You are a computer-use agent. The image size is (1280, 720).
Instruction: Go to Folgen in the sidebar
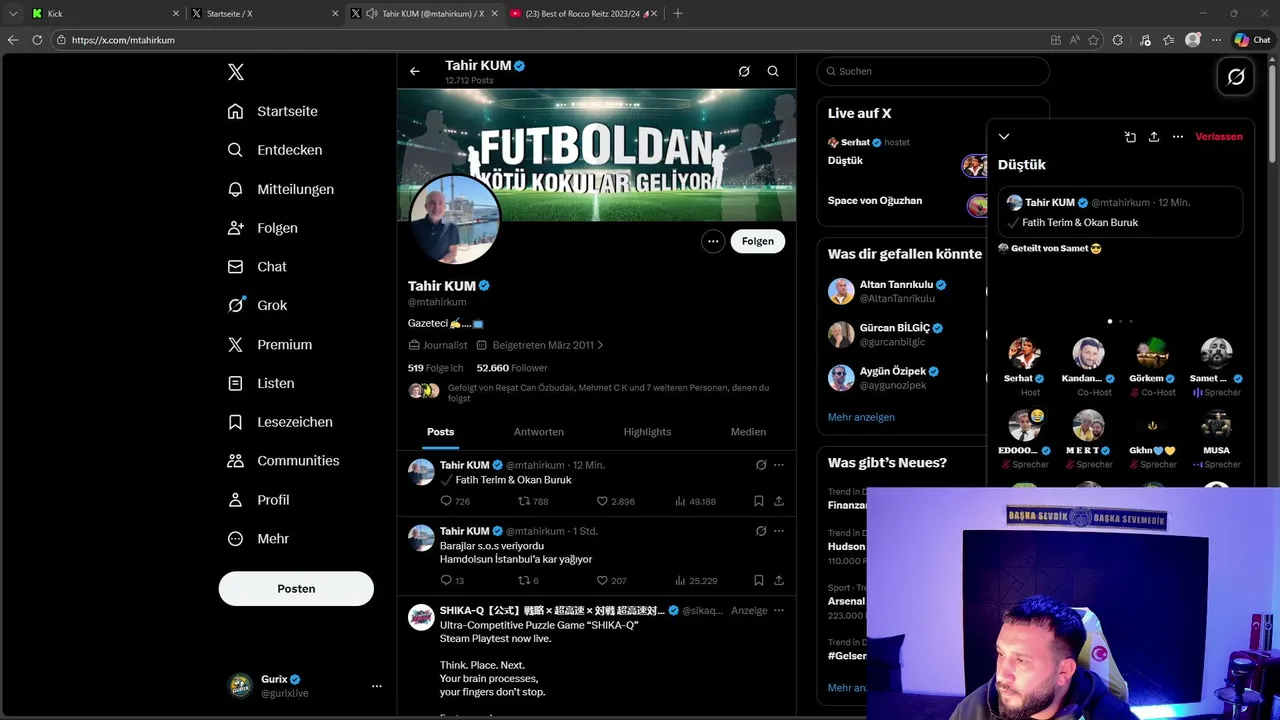pos(263,228)
